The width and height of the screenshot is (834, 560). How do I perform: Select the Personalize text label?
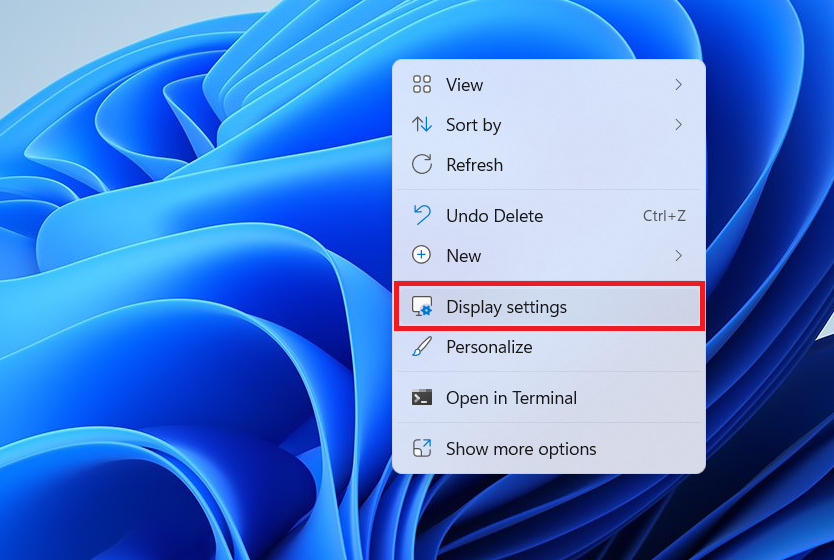pyautogui.click(x=489, y=347)
